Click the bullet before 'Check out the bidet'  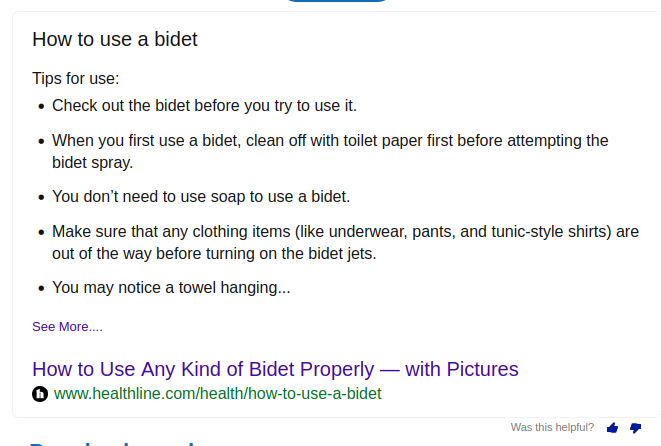point(41,106)
